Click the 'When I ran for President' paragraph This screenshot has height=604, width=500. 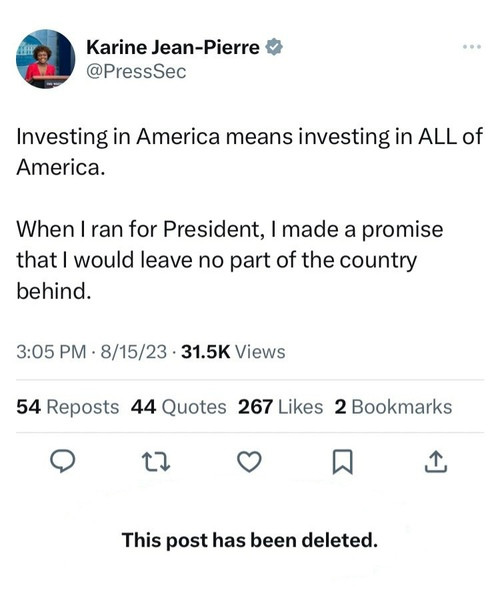click(x=230, y=260)
